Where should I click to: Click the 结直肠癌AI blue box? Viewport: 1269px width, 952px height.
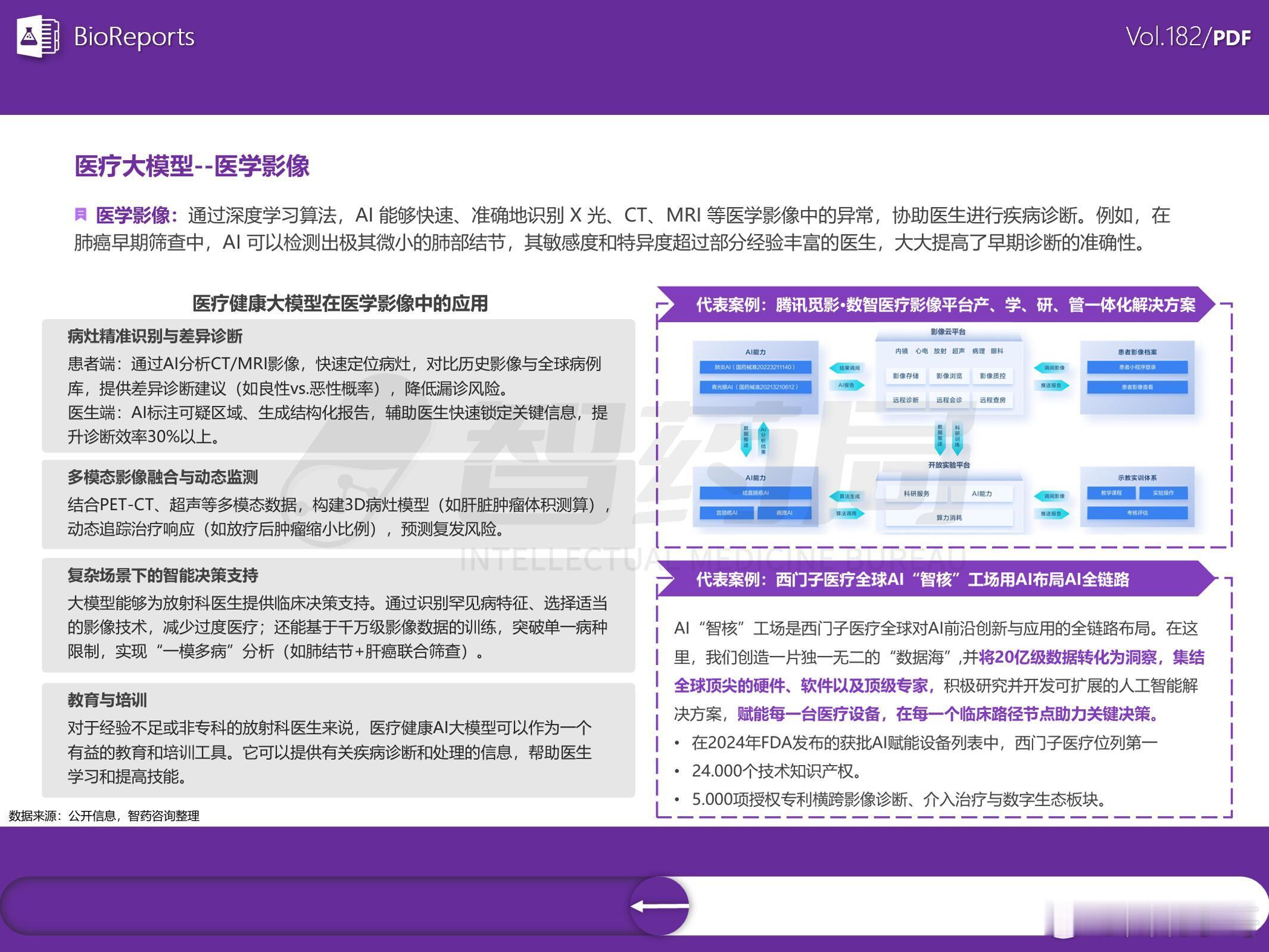(755, 493)
